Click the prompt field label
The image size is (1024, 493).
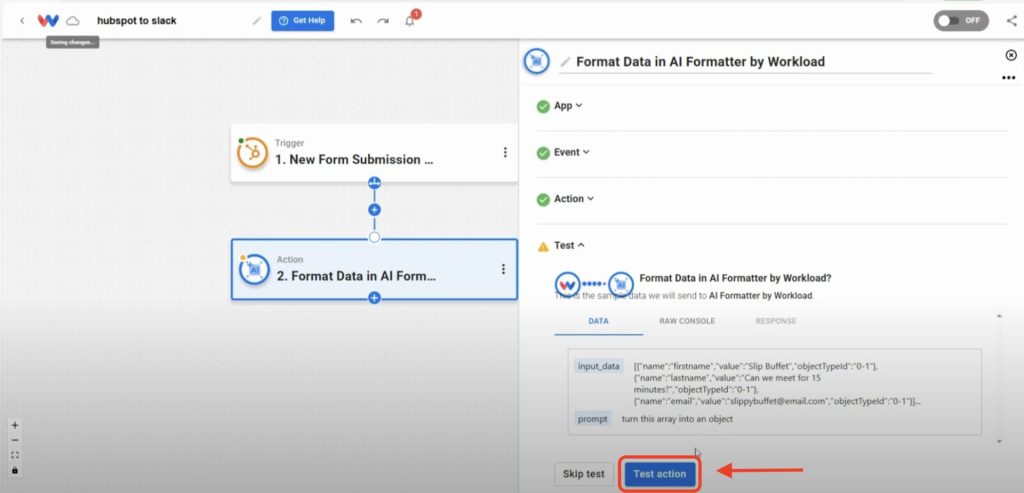pos(593,419)
